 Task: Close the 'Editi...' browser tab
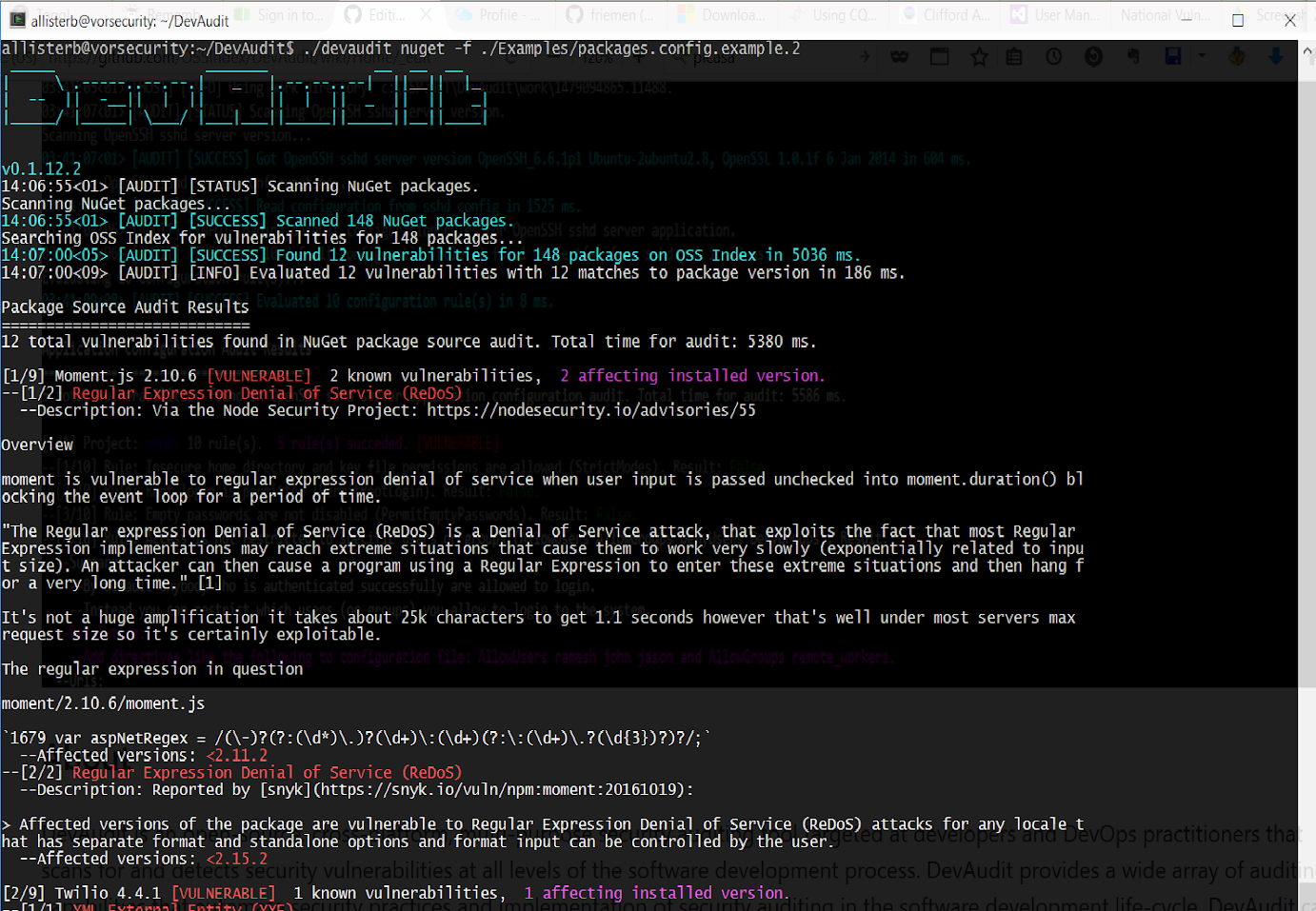pos(426,15)
